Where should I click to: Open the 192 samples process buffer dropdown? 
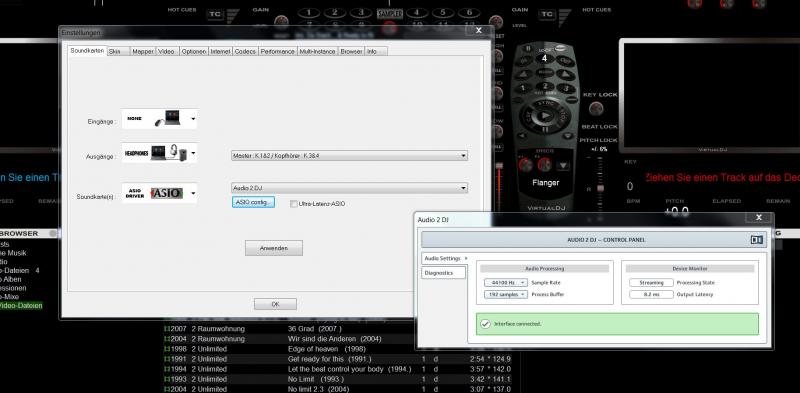506,294
